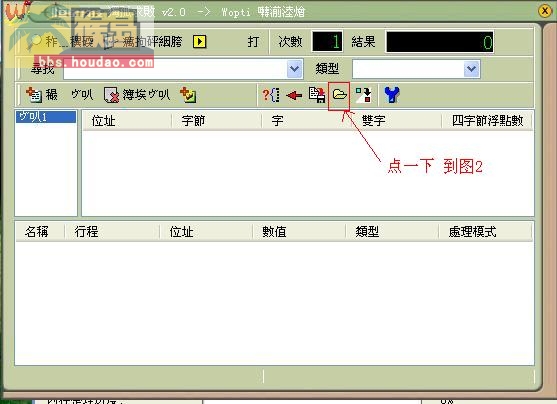Close the window with yellow X button
This screenshot has width=557, height=404.
tap(545, 11)
